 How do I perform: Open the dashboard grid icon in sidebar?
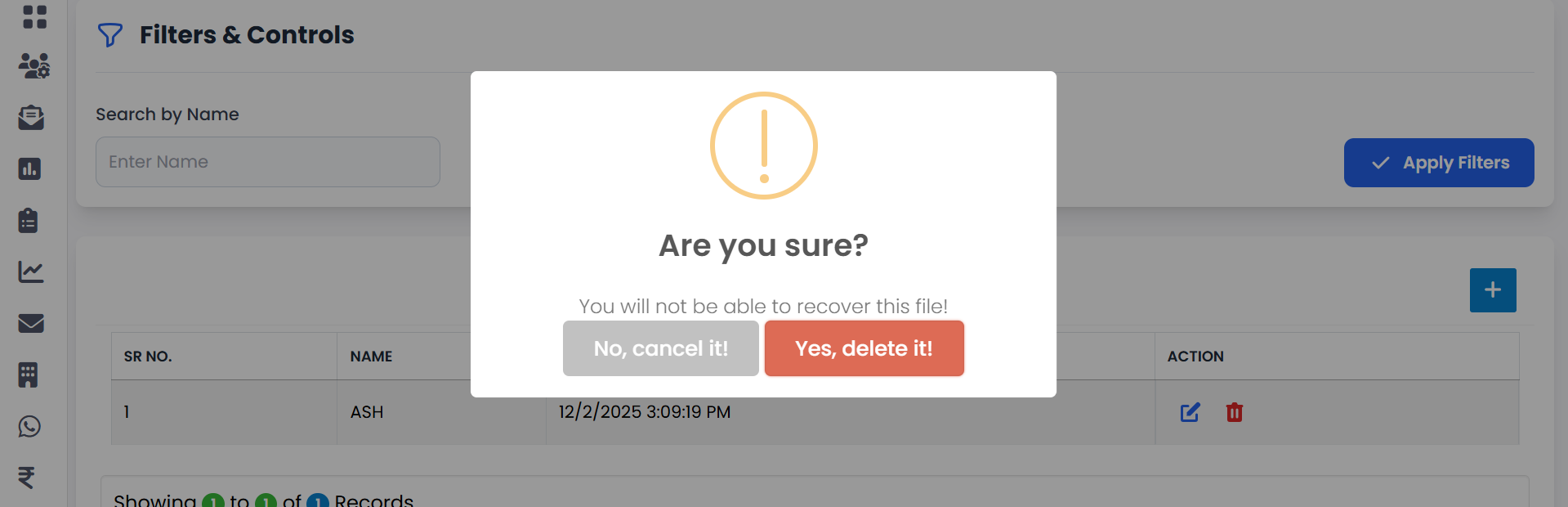click(34, 16)
